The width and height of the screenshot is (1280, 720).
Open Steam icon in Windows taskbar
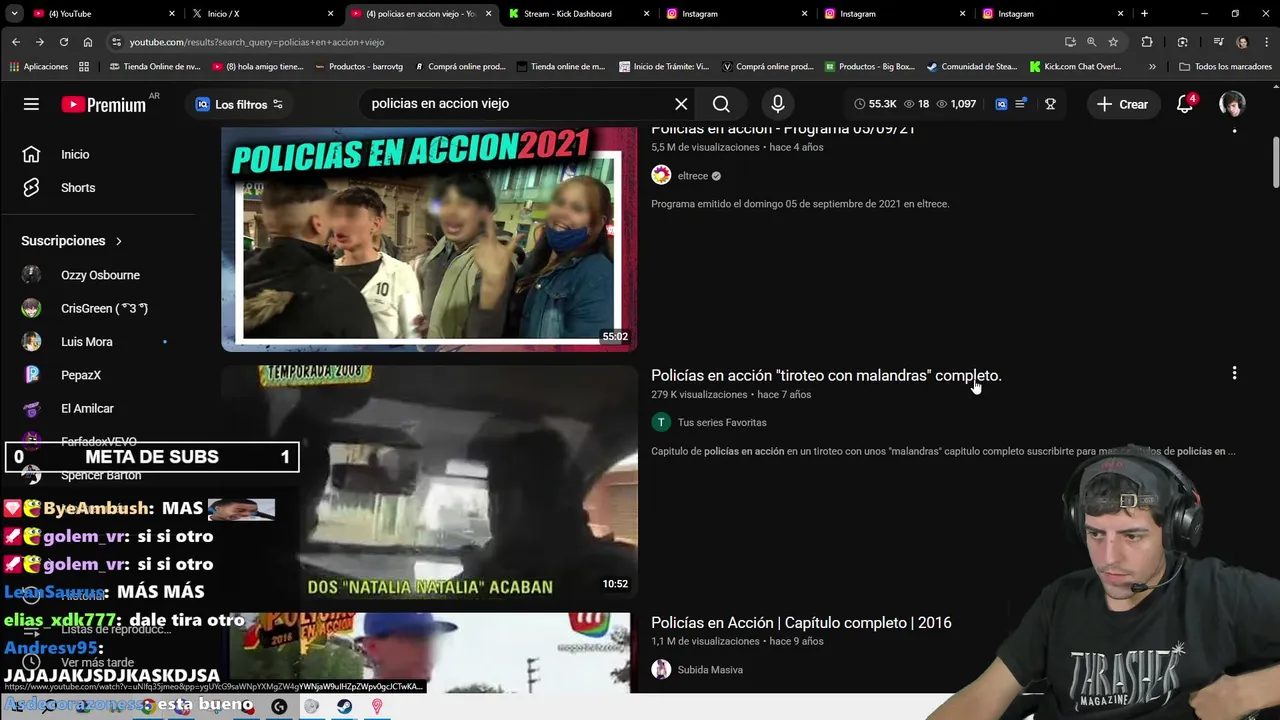coord(344,706)
